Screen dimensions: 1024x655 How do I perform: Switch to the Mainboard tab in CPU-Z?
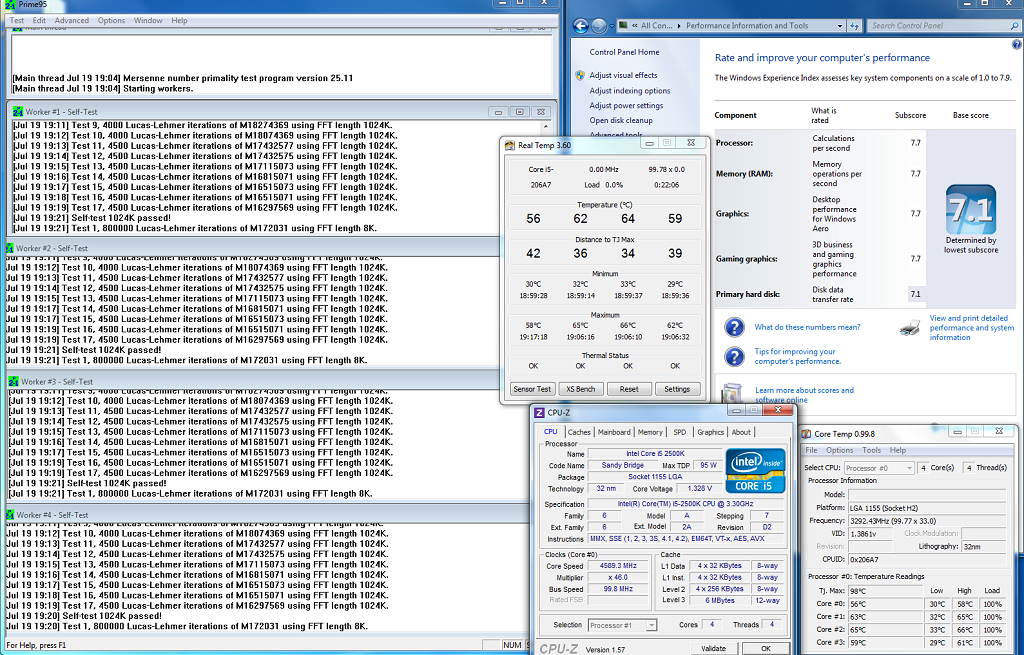614,432
